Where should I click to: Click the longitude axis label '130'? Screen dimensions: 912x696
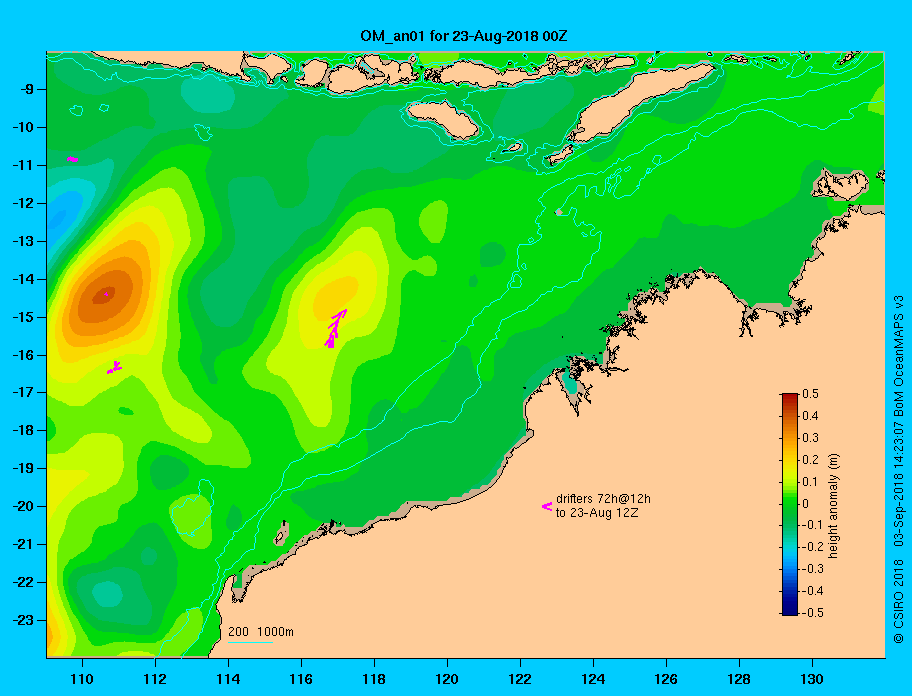(811, 679)
